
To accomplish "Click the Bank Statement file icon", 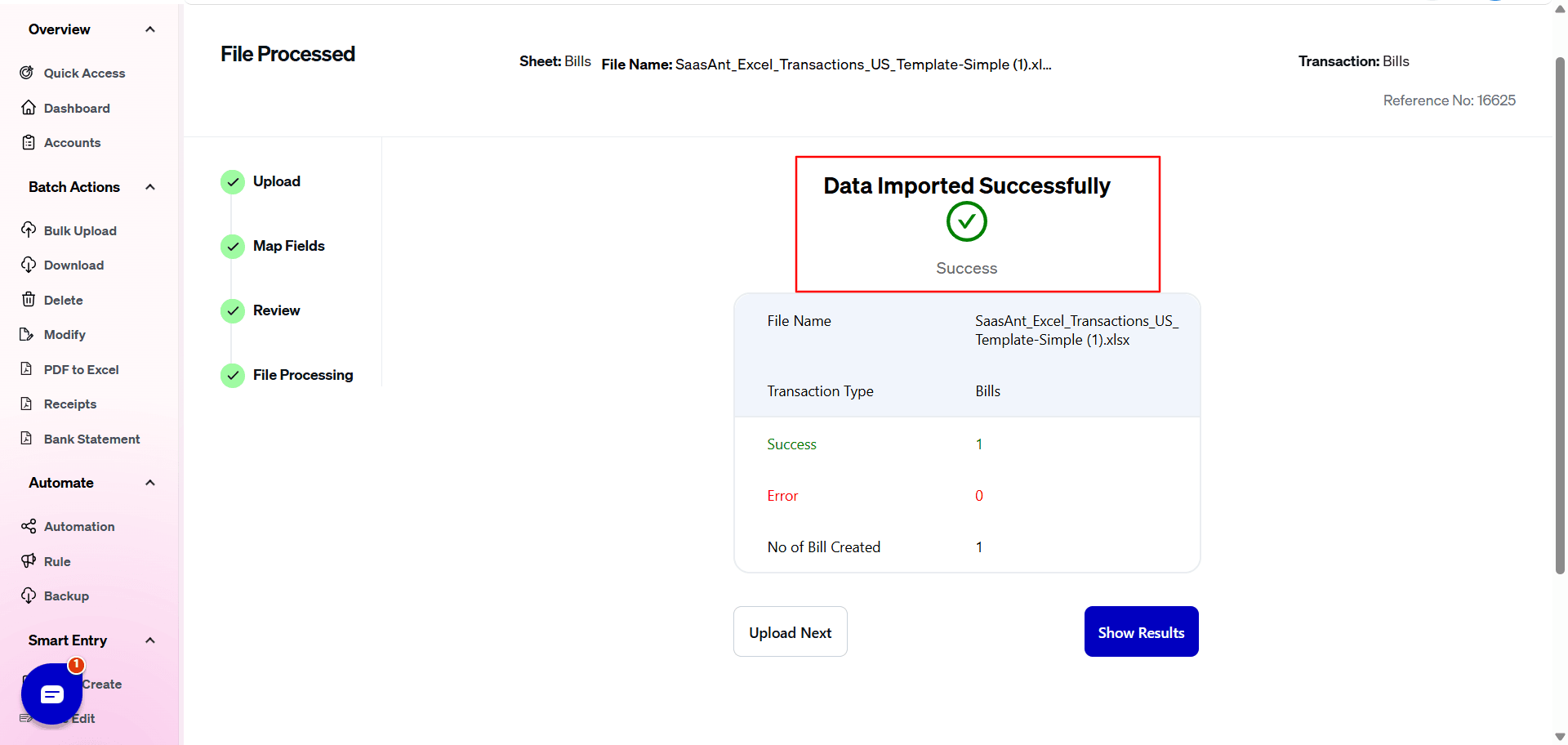I will [26, 438].
